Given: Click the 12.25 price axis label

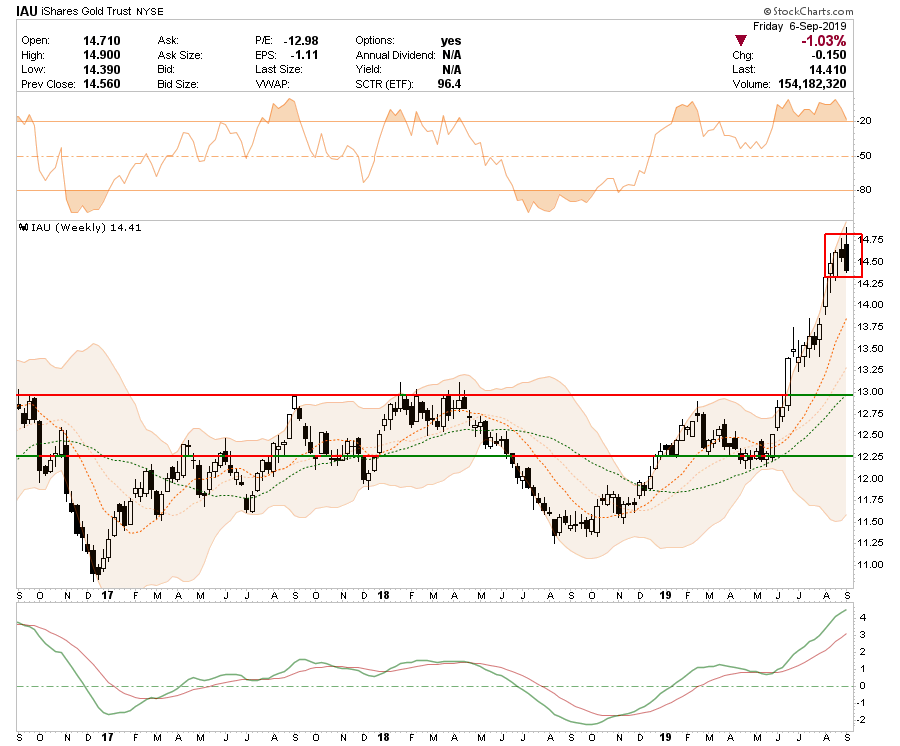Looking at the screenshot, I should [x=870, y=456].
